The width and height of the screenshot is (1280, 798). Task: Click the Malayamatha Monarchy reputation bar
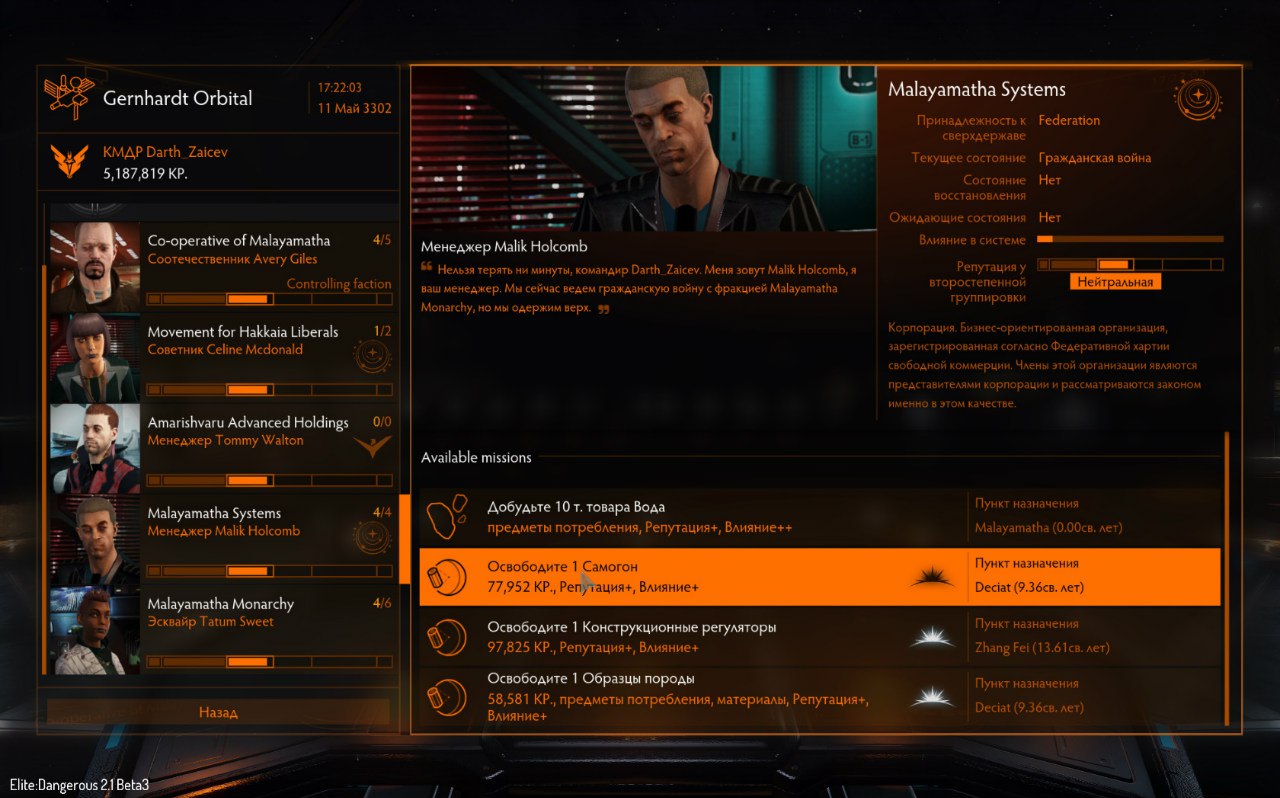[x=269, y=662]
